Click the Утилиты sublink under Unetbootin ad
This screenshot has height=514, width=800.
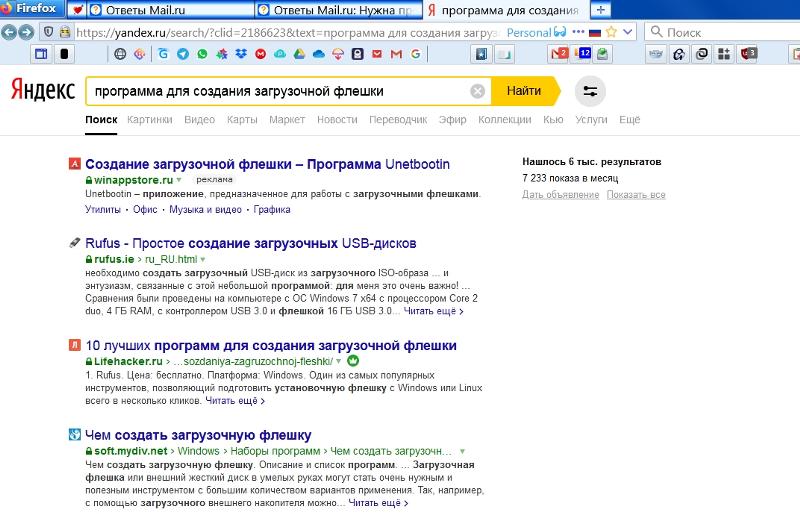pyautogui.click(x=103, y=209)
